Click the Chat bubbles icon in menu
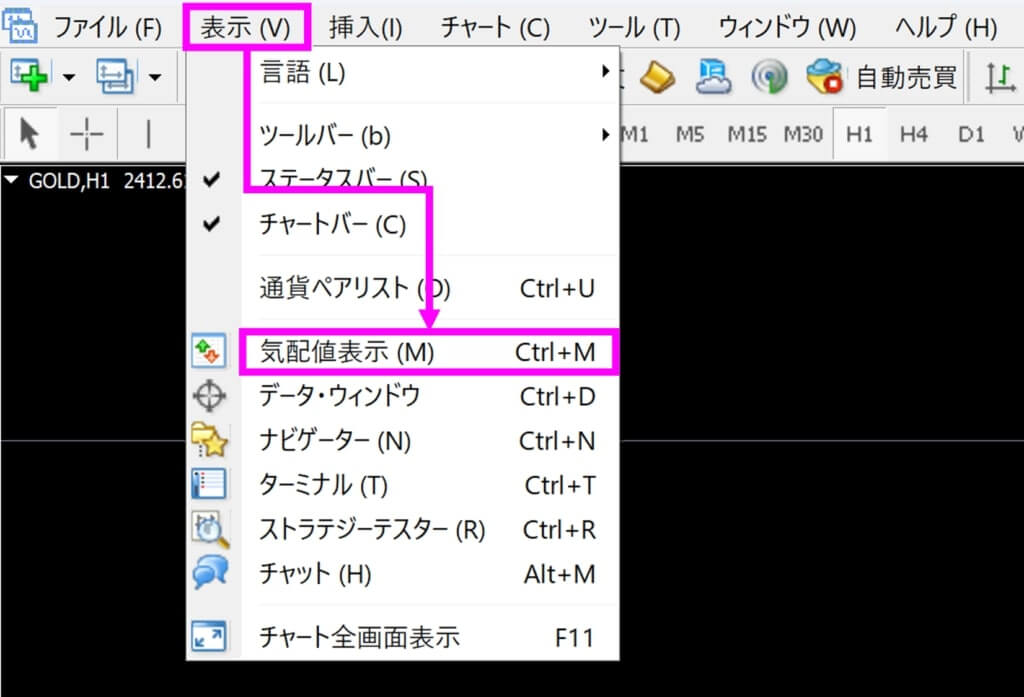 210,572
